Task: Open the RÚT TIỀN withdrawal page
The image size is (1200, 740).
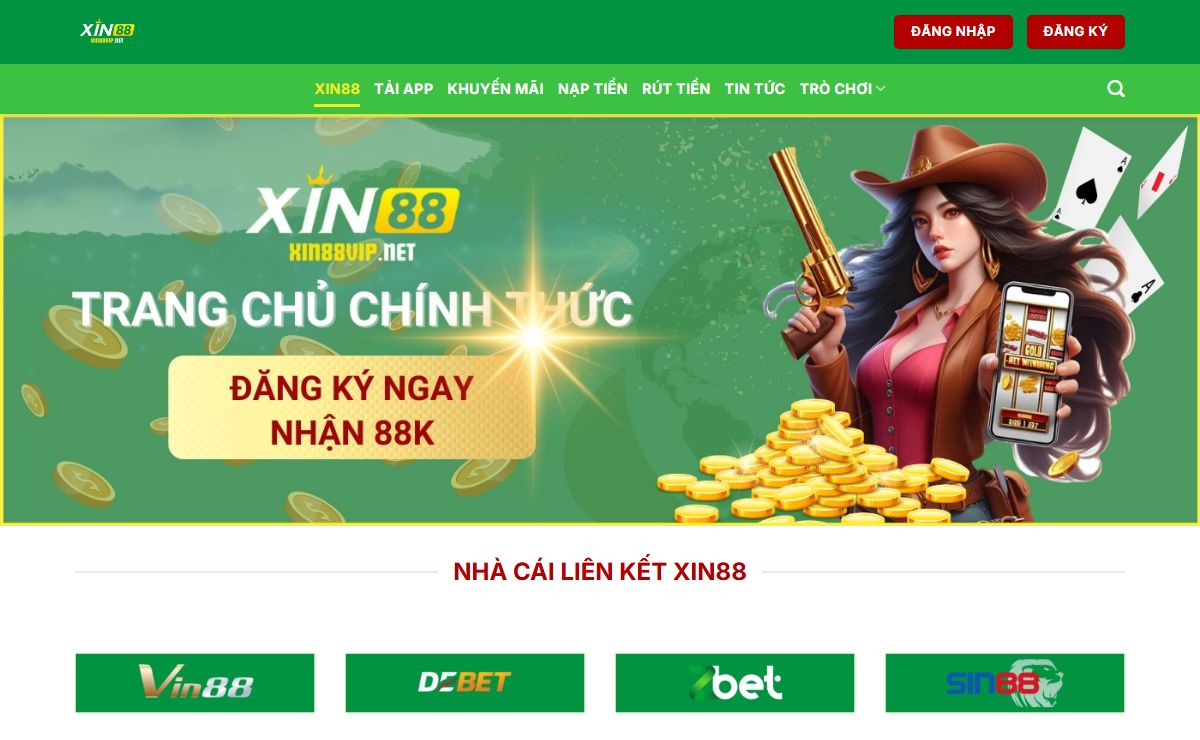Action: pyautogui.click(x=676, y=89)
